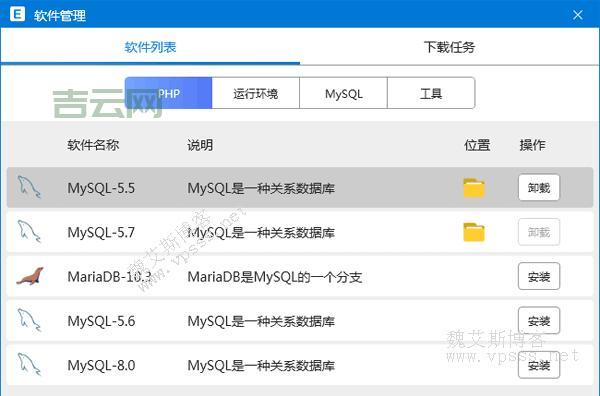The width and height of the screenshot is (600, 396).
Task: Select the MySQL-5.5 name text
Action: (101, 188)
